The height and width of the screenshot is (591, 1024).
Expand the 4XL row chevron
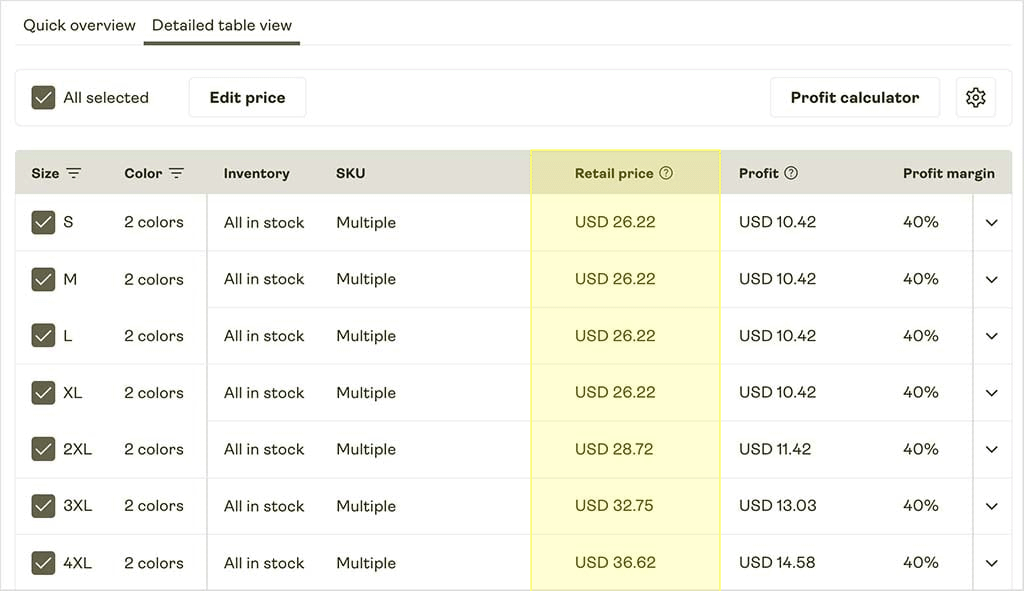tap(991, 563)
